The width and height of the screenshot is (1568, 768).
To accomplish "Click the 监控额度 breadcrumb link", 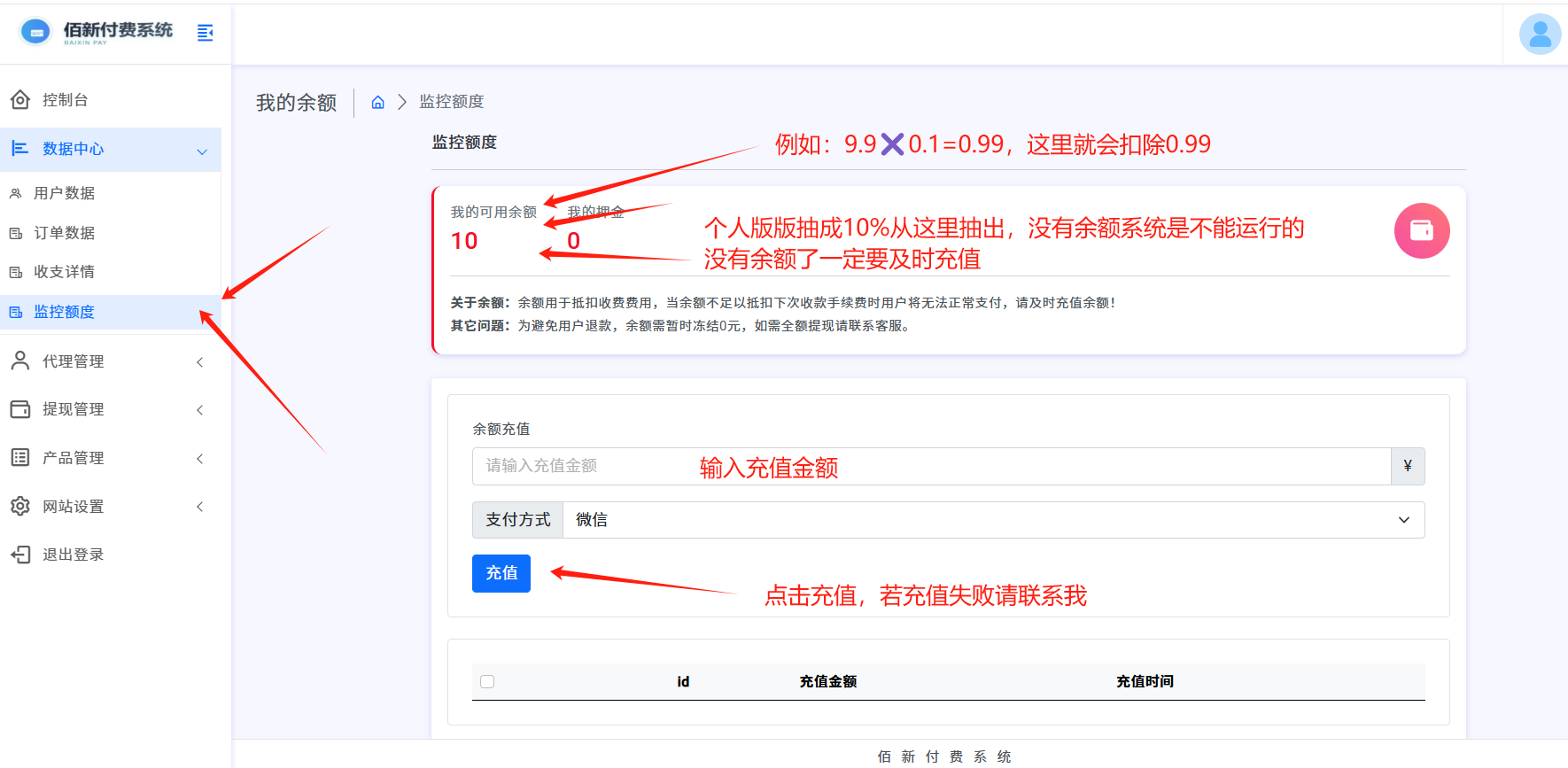I will [451, 102].
